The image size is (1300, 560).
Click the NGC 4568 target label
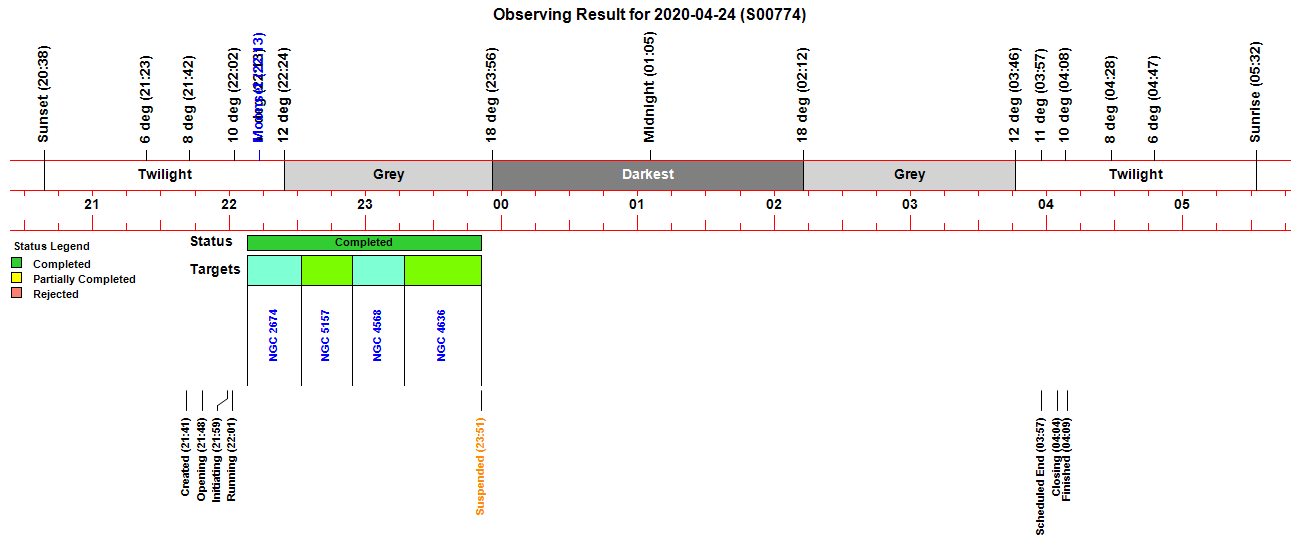(x=377, y=335)
